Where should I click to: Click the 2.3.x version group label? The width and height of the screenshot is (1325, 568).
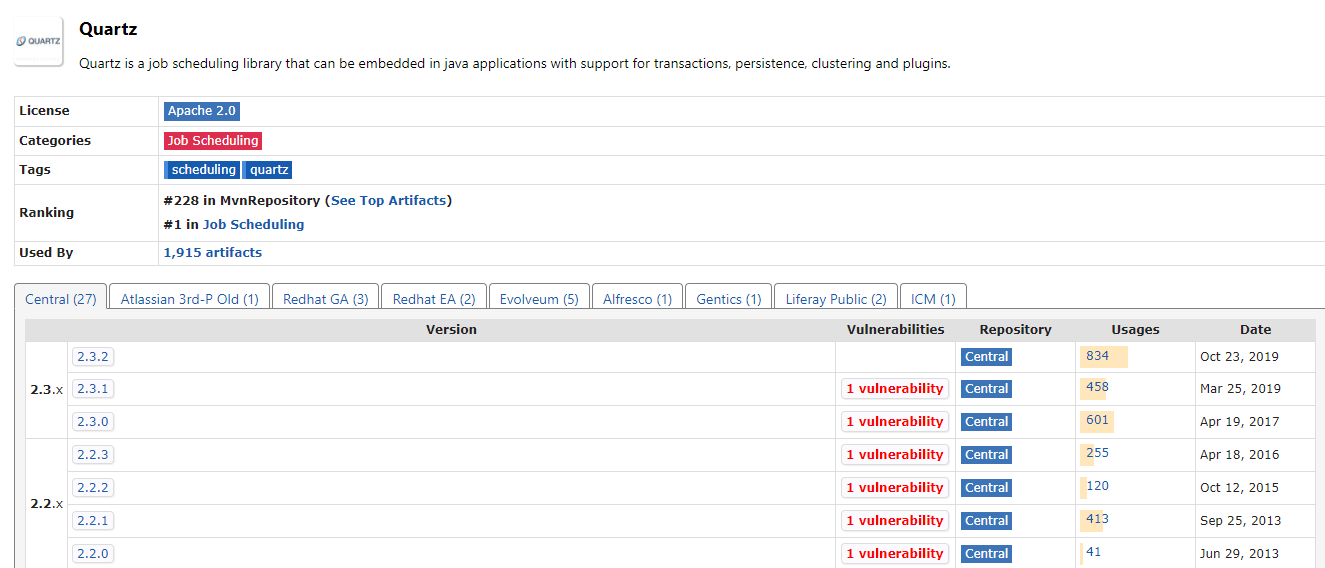tap(46, 389)
